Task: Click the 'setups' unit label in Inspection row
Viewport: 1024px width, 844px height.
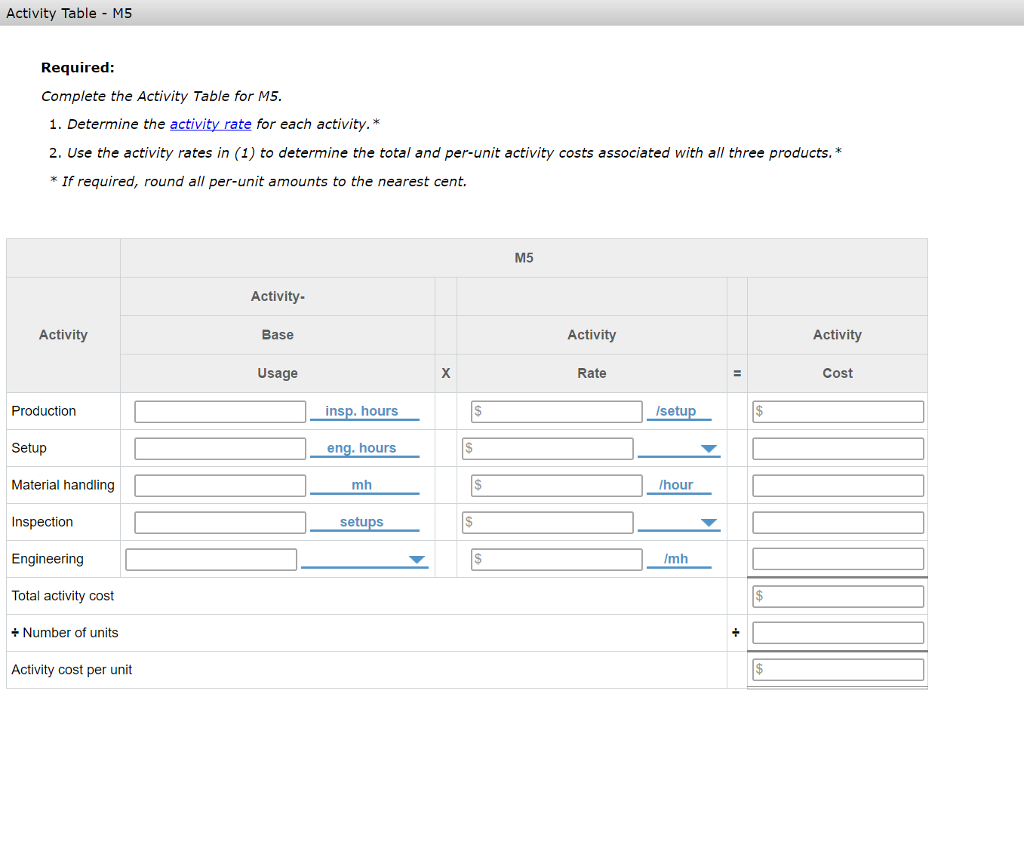Action: [362, 522]
